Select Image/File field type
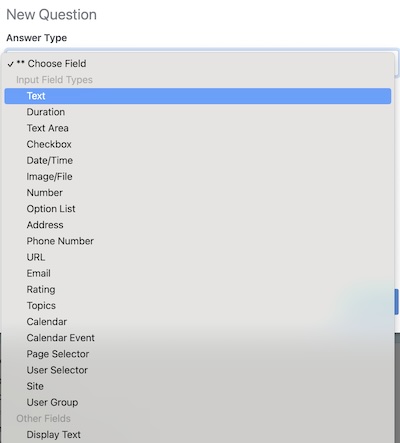400x443 pixels. pyautogui.click(x=198, y=176)
